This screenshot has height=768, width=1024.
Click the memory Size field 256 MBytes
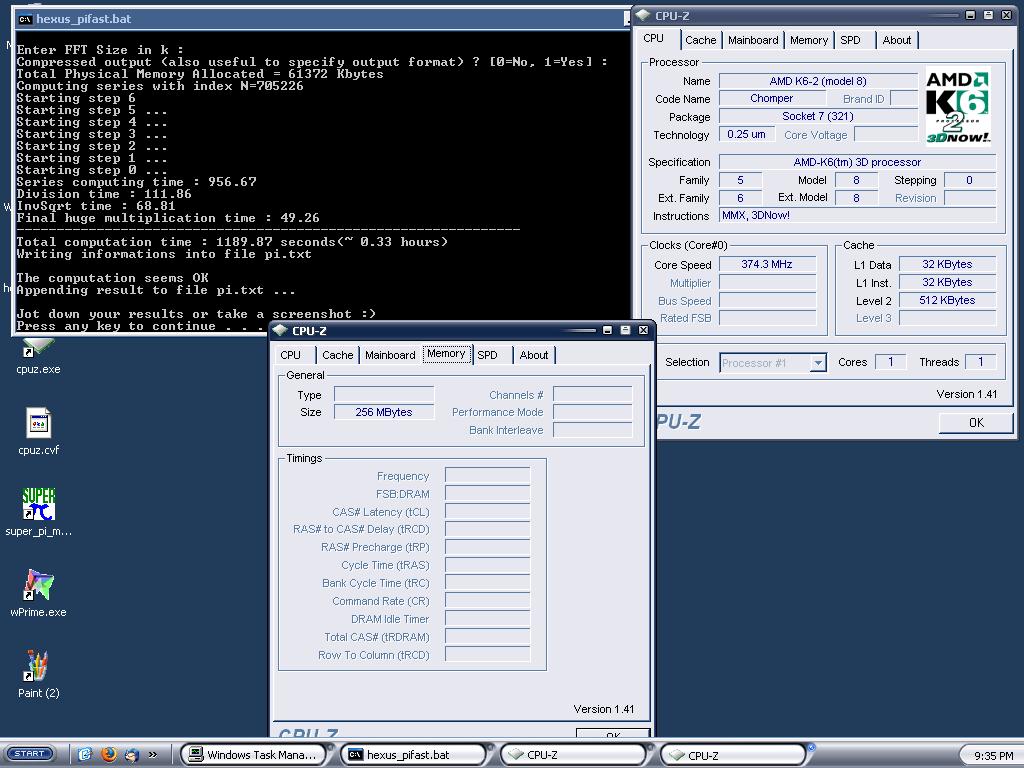coord(383,412)
